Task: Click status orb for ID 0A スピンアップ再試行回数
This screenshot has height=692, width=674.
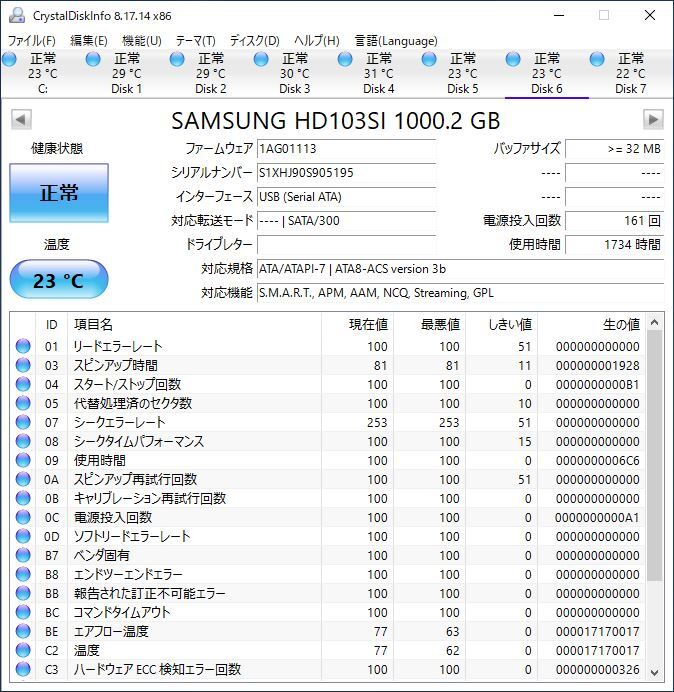Action: tap(23, 479)
